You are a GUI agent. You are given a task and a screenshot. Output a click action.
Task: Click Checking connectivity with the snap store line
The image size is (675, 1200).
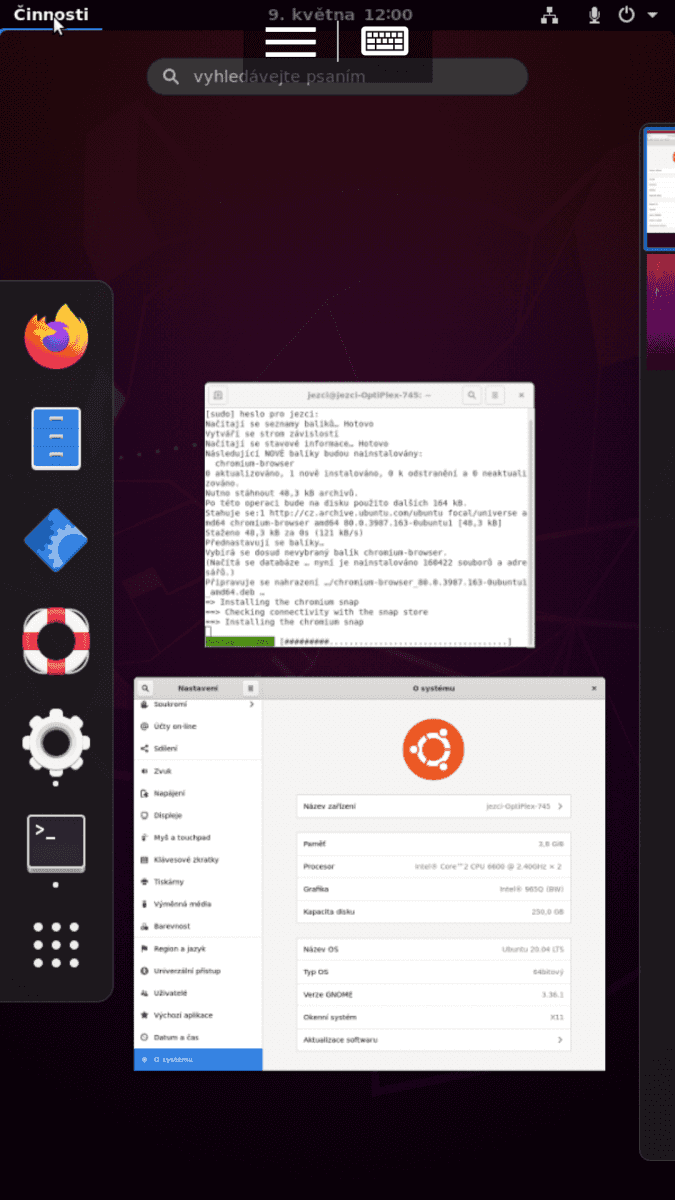pyautogui.click(x=316, y=612)
